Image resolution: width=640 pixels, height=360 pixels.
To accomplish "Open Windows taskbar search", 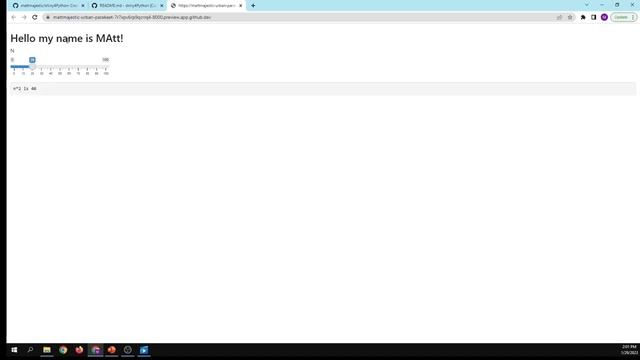I will pos(30,350).
